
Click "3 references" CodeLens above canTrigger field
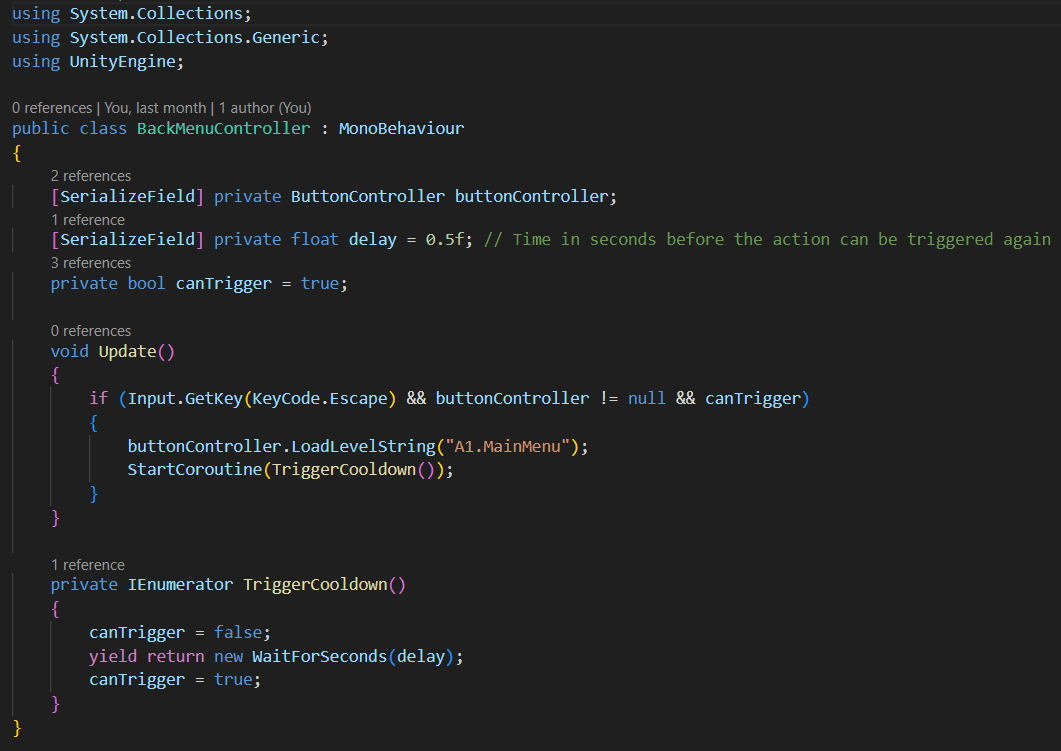coord(91,263)
